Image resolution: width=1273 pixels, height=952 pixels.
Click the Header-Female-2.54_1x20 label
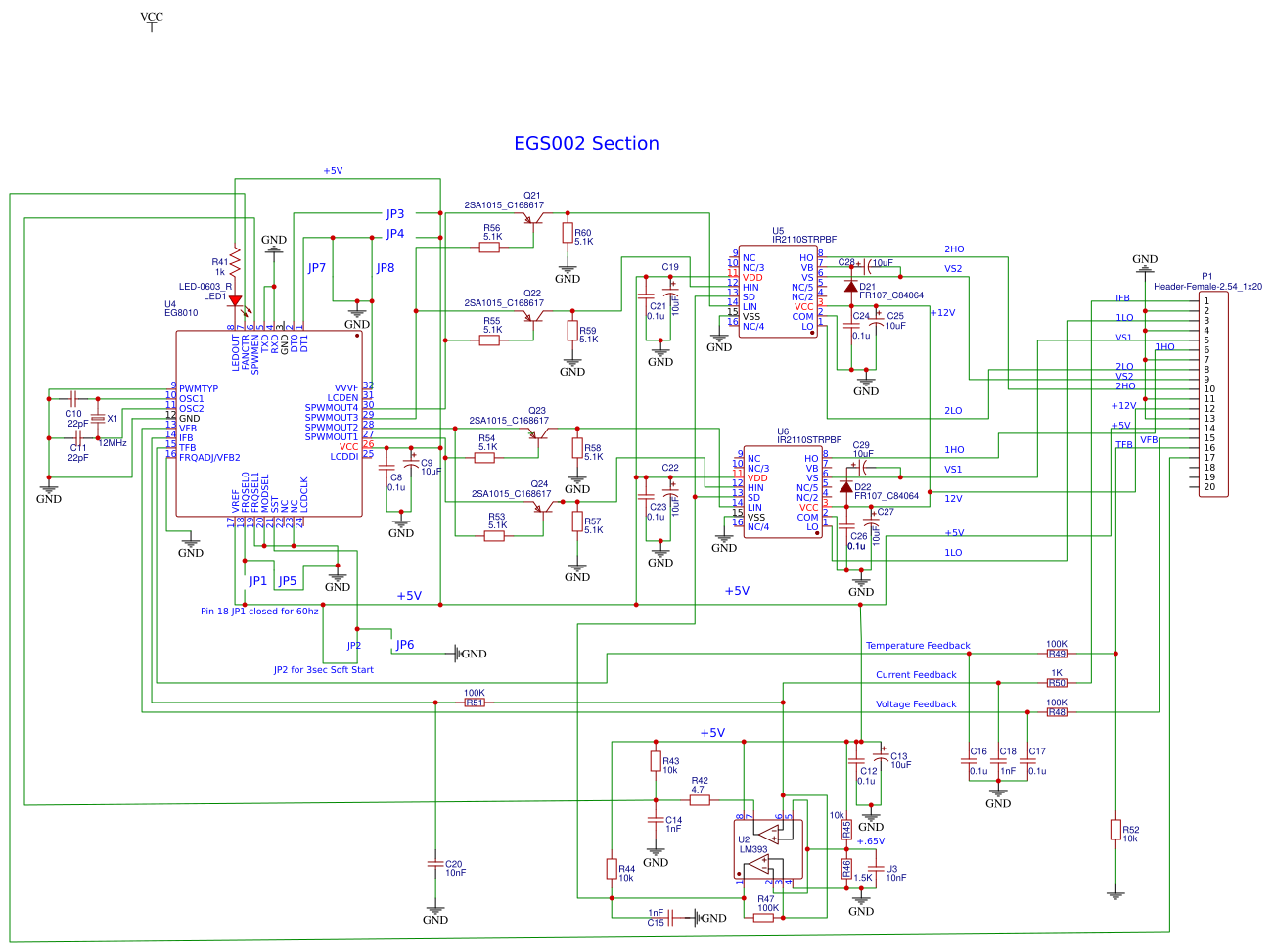(1207, 287)
